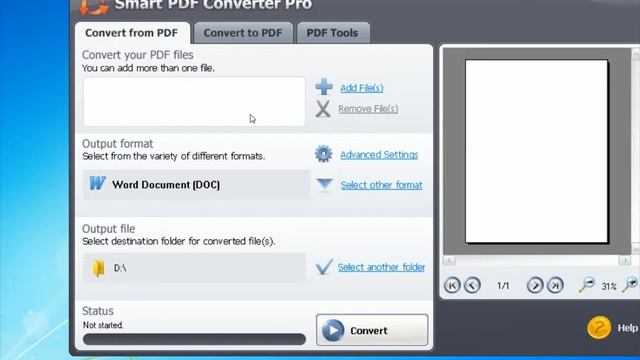Click the blue plus Add File(s) icon
The width and height of the screenshot is (640, 360).
[324, 87]
